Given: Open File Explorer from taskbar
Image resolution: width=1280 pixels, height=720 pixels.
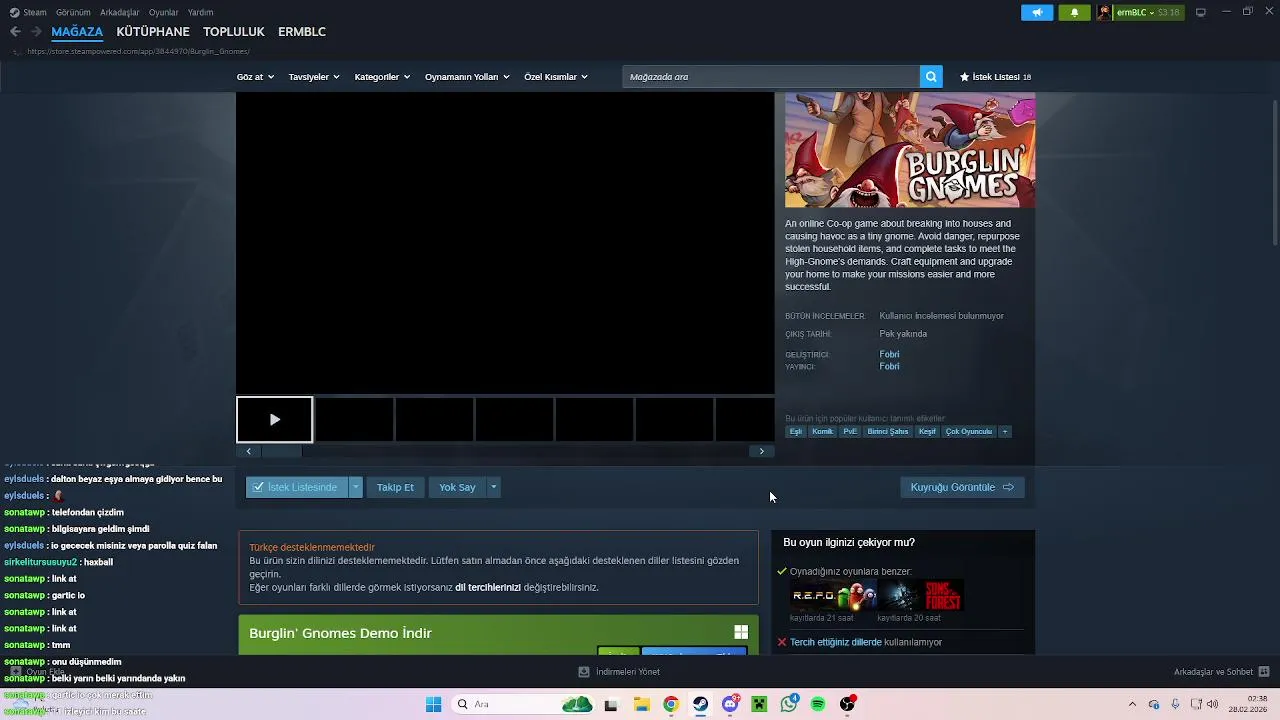Looking at the screenshot, I should tap(641, 704).
